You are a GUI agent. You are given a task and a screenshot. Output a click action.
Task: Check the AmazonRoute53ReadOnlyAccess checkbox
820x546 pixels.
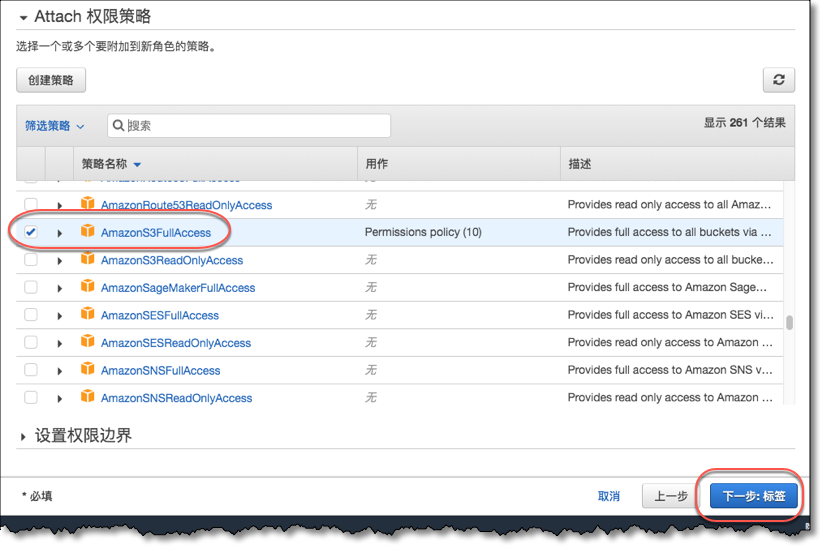point(31,204)
